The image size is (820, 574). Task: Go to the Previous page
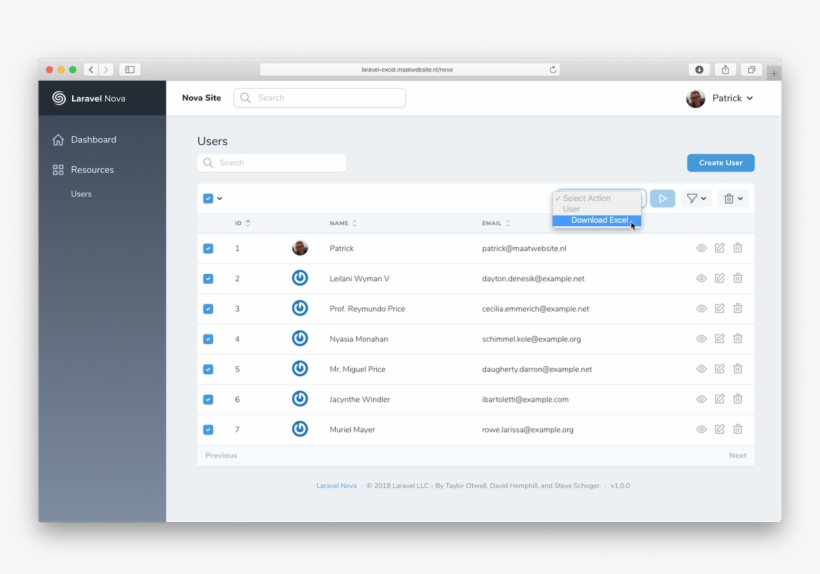[x=221, y=455]
